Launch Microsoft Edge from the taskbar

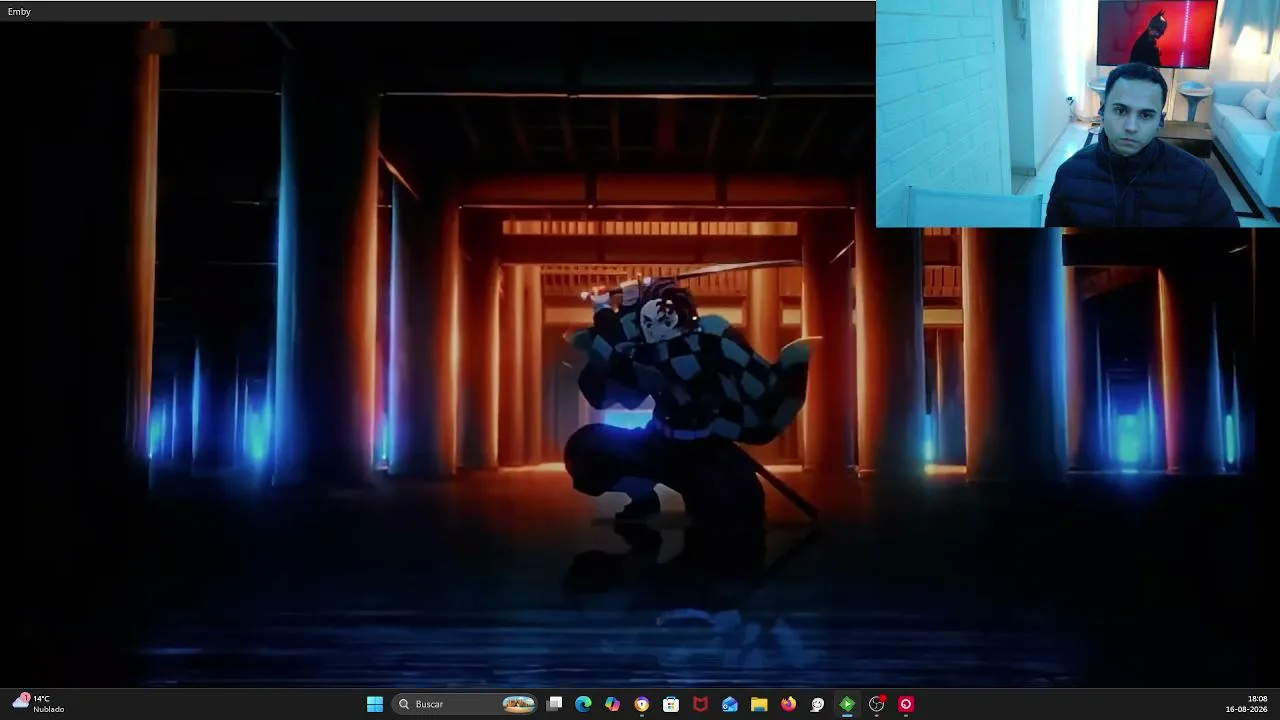584,704
